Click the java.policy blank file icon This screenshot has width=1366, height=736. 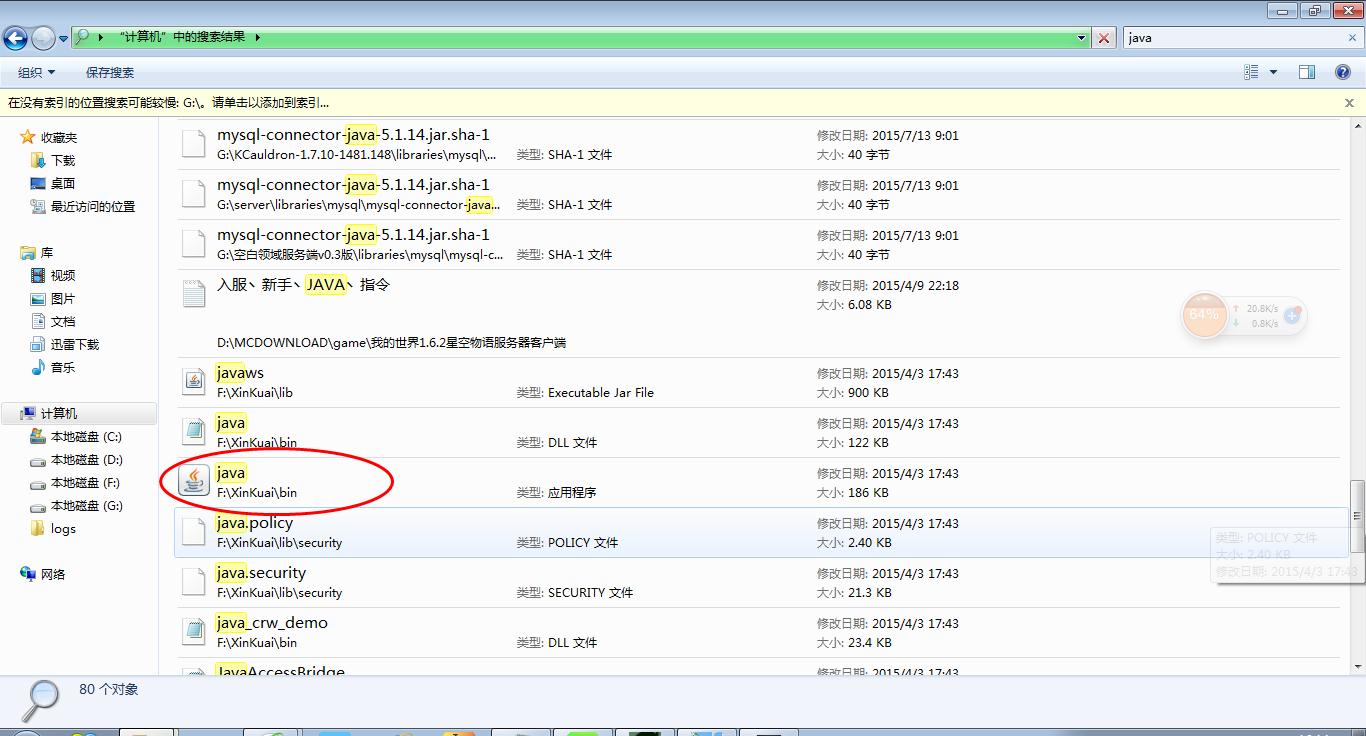194,531
